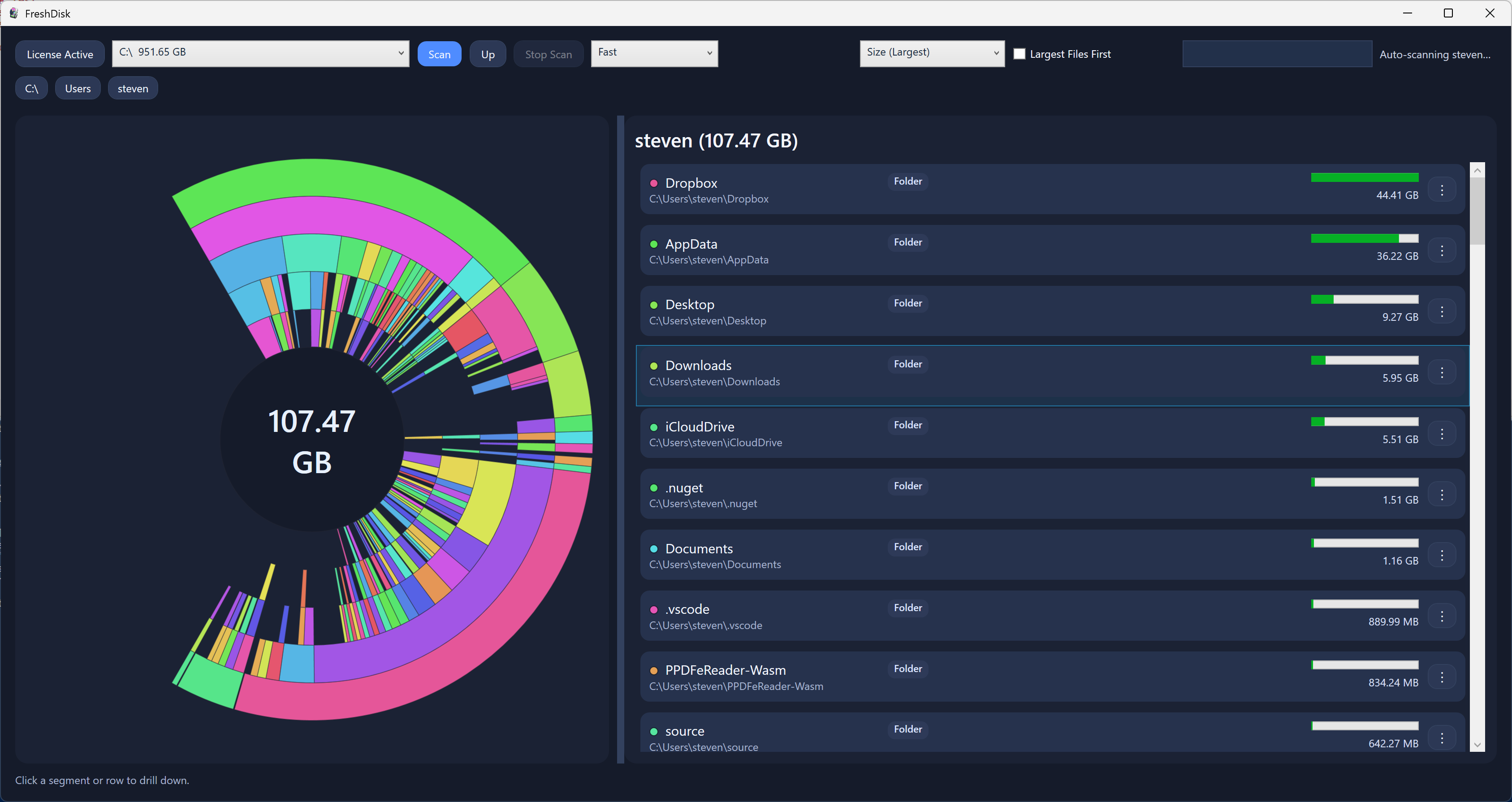Open the drive selection dropdown

[261, 53]
